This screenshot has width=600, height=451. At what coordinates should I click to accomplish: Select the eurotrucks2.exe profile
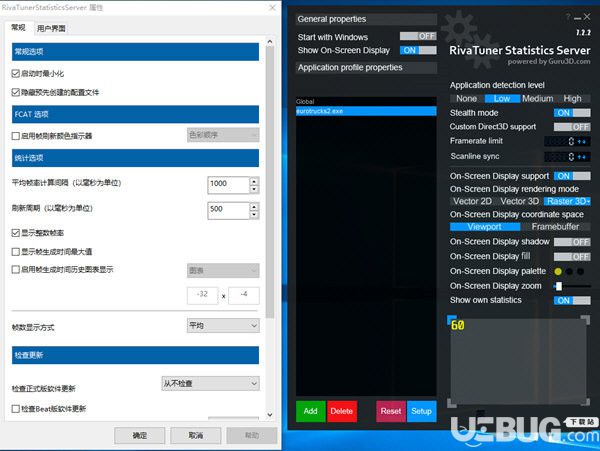[x=366, y=111]
